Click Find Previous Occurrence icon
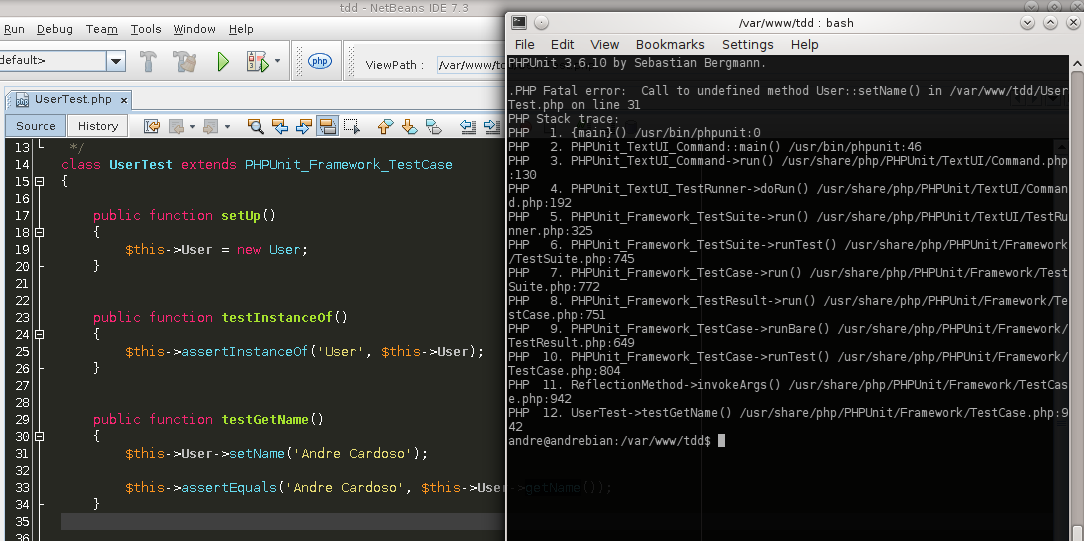1084x541 pixels. pyautogui.click(x=280, y=126)
